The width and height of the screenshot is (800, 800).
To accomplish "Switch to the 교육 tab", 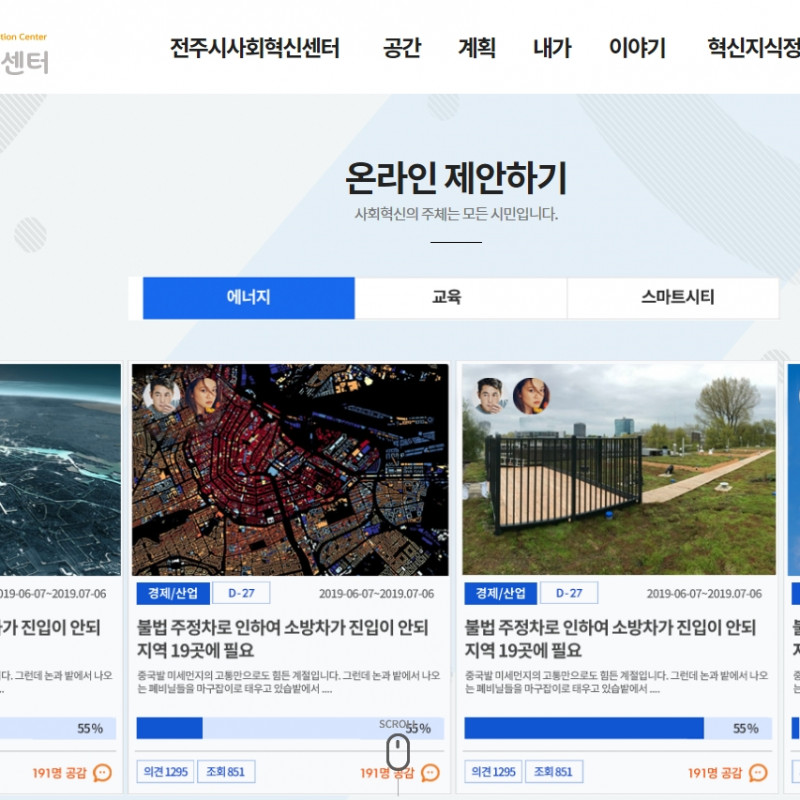I will pyautogui.click(x=460, y=298).
